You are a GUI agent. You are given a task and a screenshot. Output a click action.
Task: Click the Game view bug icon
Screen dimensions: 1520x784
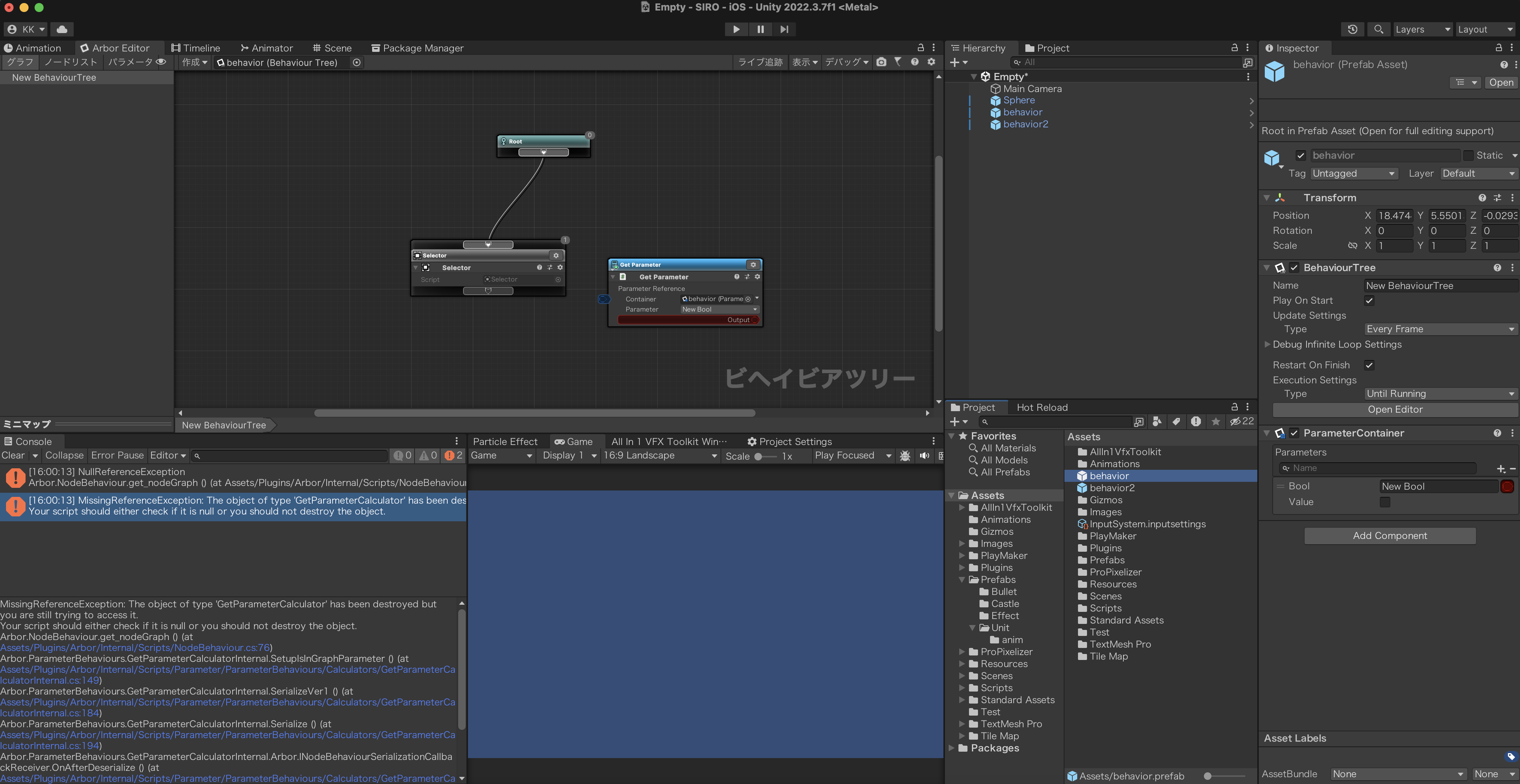tap(905, 456)
